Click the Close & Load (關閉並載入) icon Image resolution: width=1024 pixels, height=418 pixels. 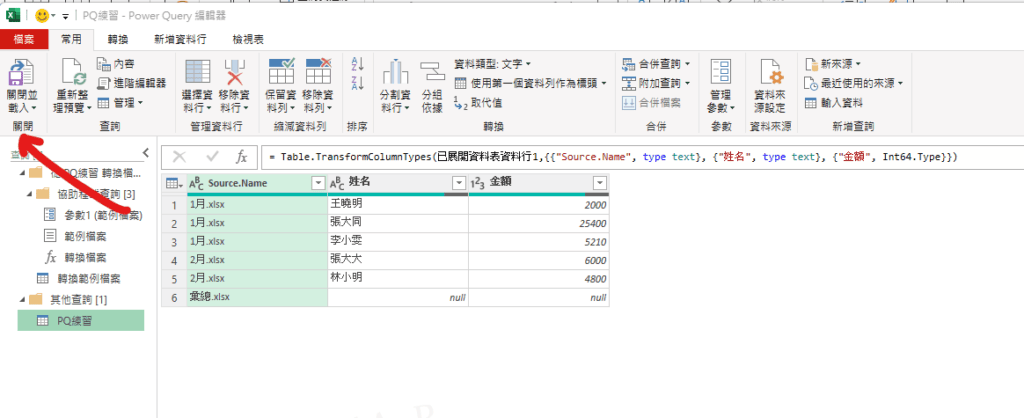(21, 74)
